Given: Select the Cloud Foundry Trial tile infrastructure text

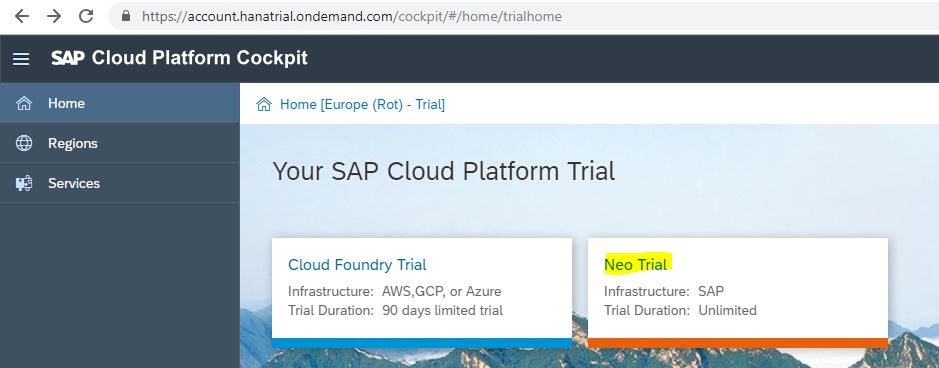Looking at the screenshot, I should (x=395, y=291).
